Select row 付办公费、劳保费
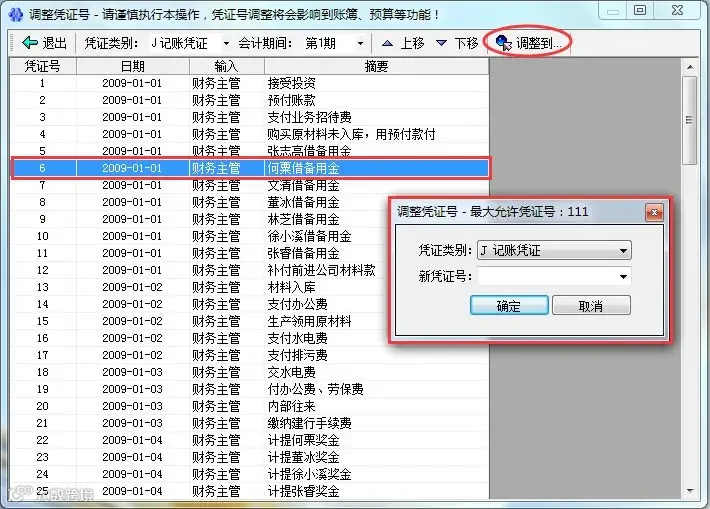 [249, 389]
